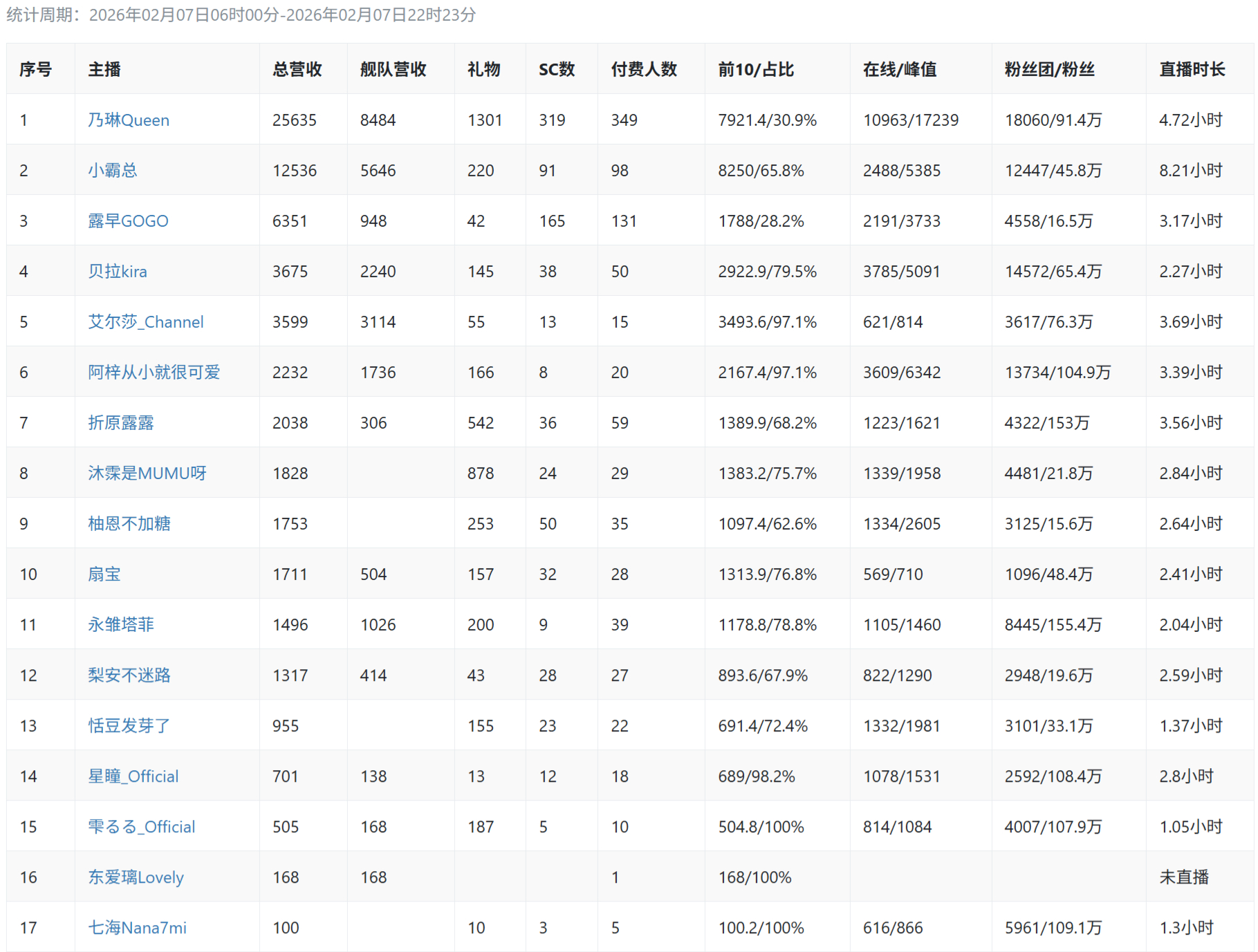The height and width of the screenshot is (952, 1258).
Task: Open 露早GOGO streamer page
Action: pos(128,221)
